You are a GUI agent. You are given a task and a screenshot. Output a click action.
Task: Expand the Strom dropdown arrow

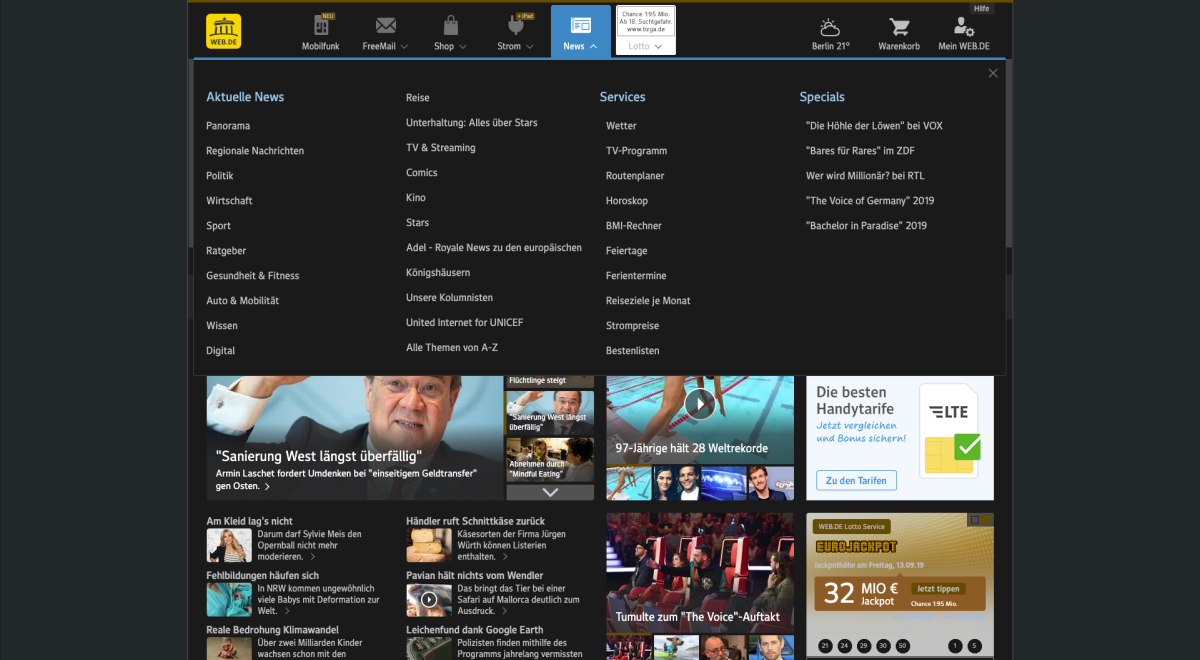click(x=529, y=46)
